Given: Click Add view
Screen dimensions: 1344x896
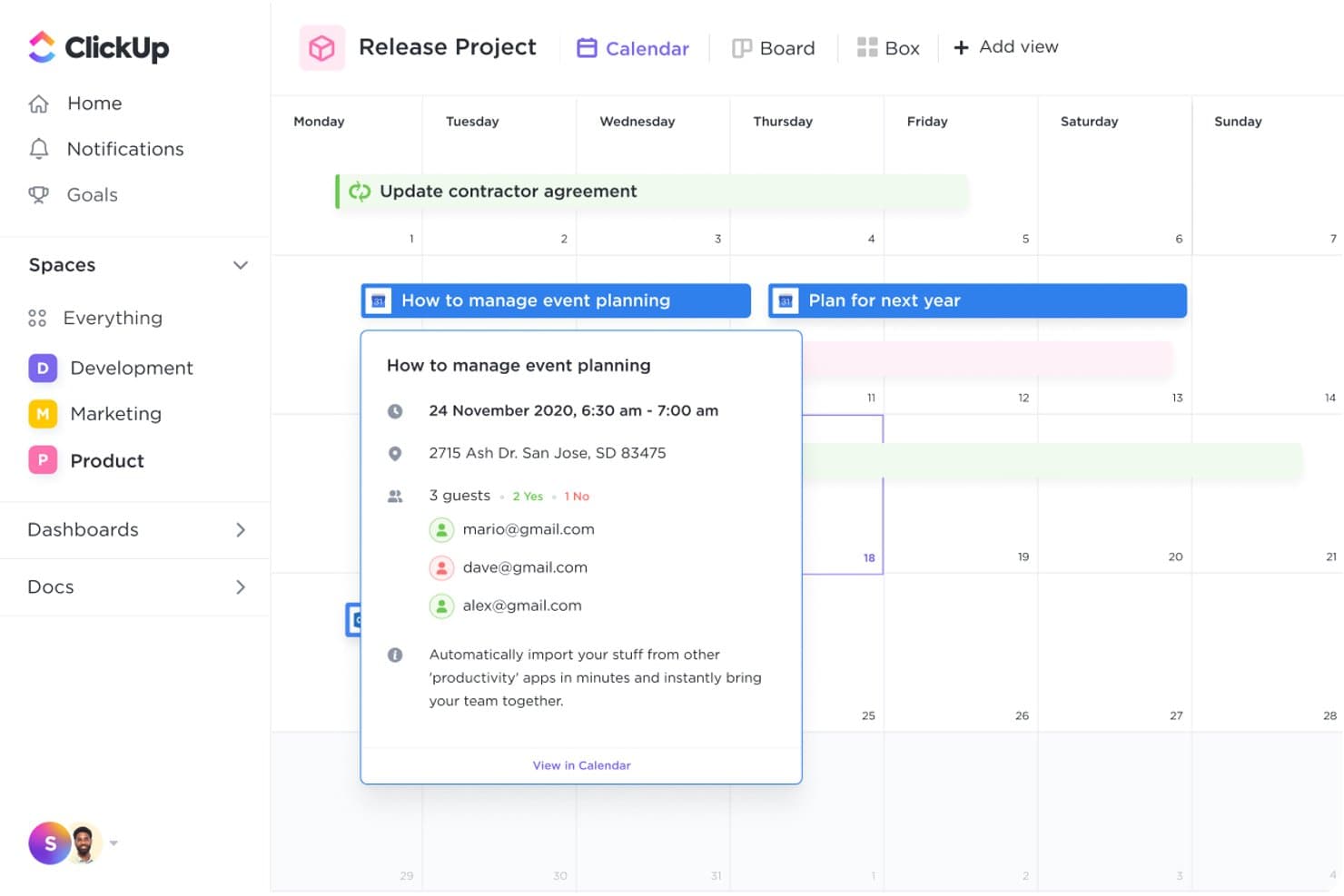Looking at the screenshot, I should [1006, 47].
